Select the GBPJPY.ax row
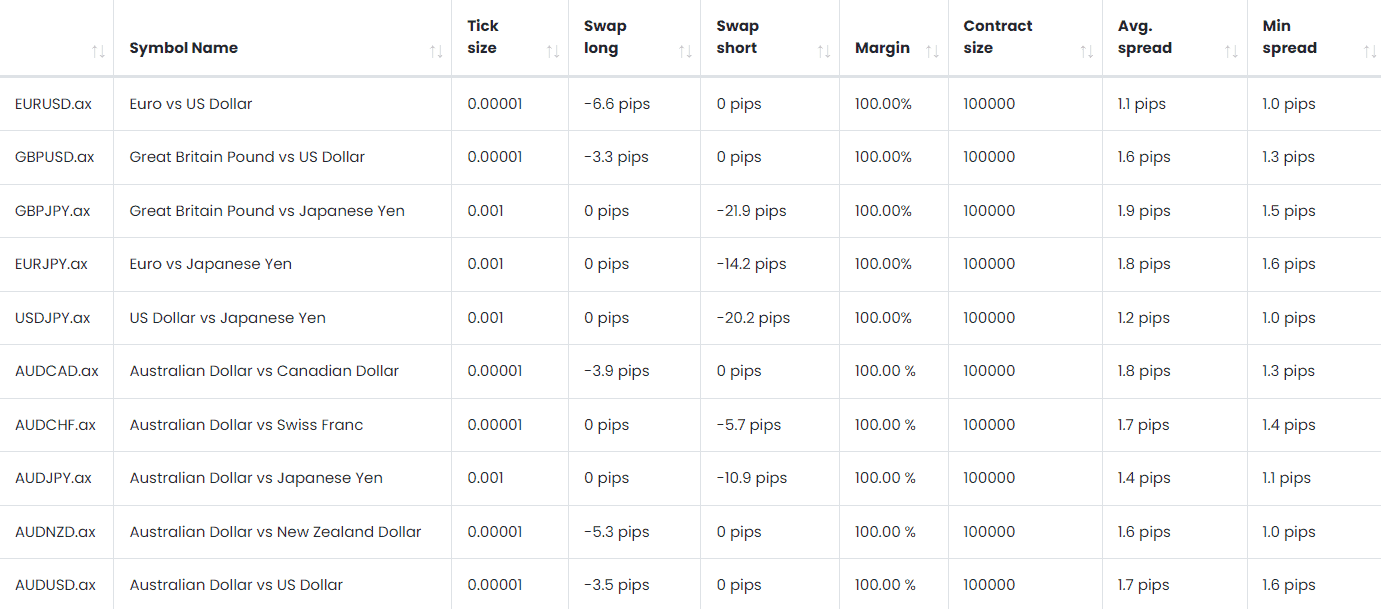The image size is (1381, 609). point(50,211)
